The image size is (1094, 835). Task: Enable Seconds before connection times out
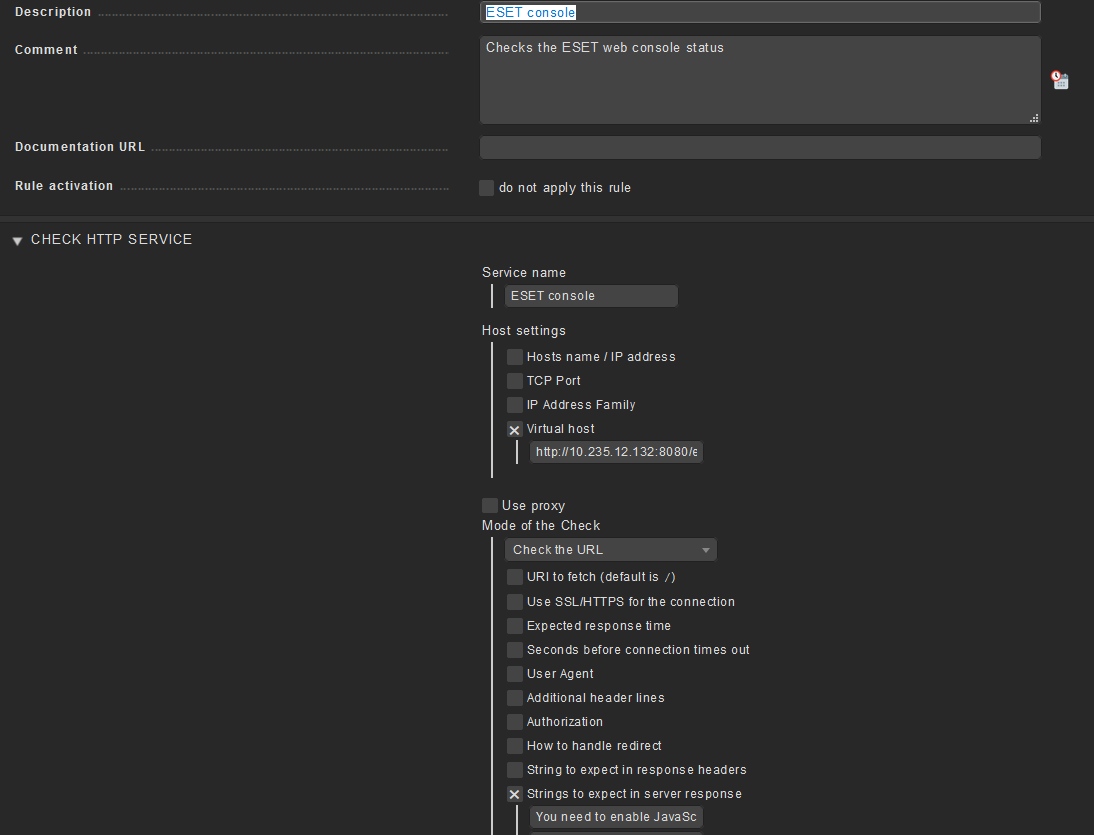515,650
